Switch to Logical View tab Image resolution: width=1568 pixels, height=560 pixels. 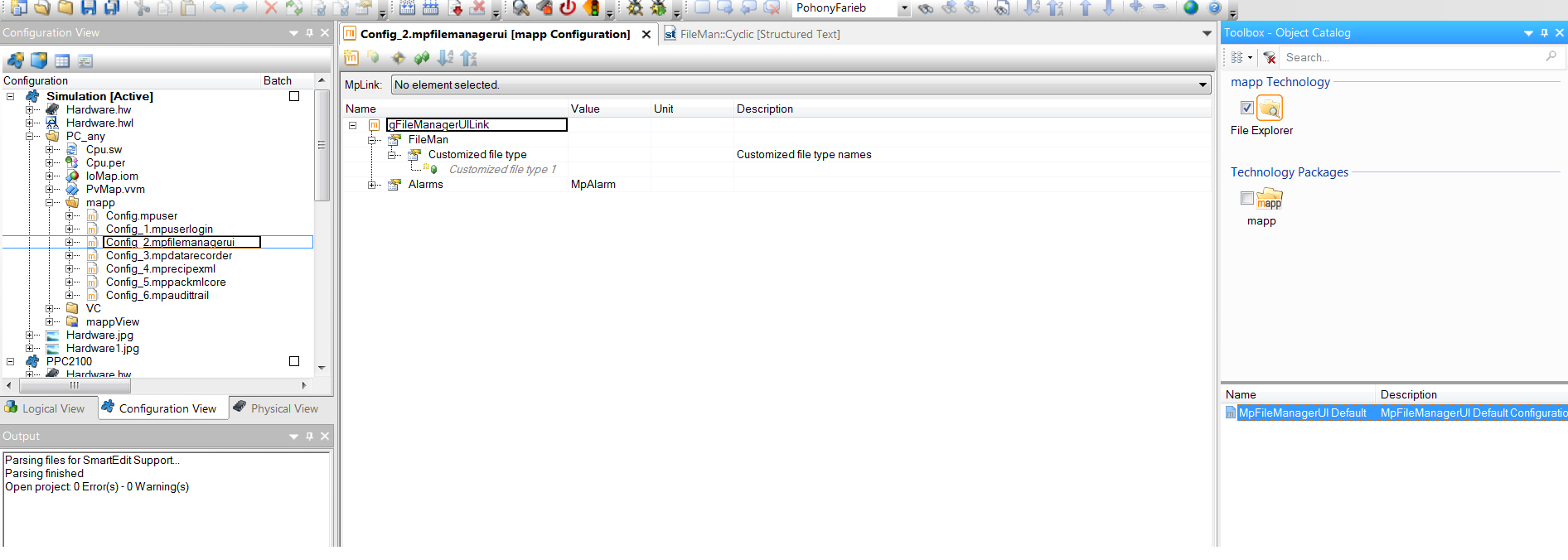[x=46, y=408]
